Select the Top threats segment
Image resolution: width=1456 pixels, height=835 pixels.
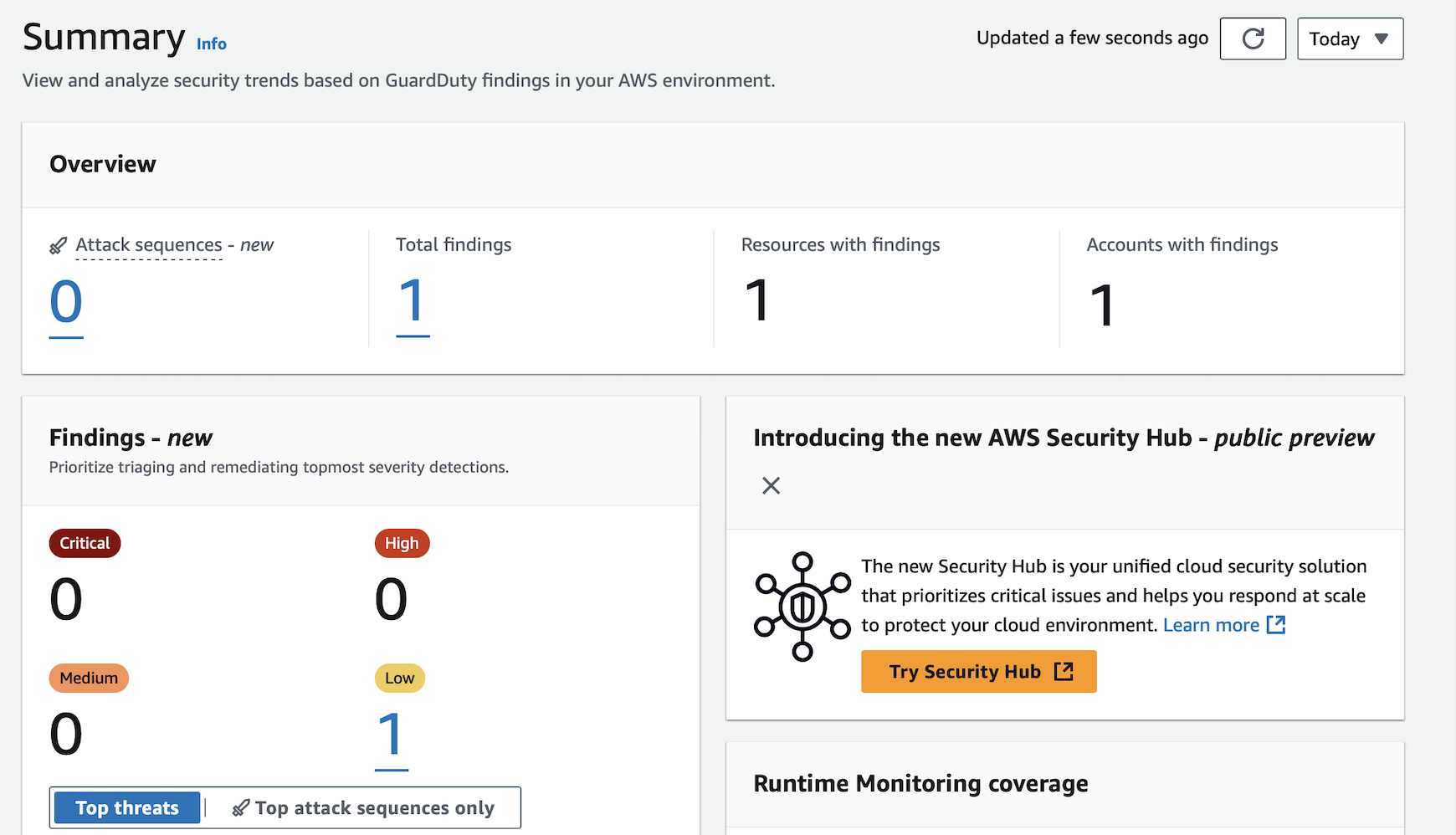pos(127,807)
